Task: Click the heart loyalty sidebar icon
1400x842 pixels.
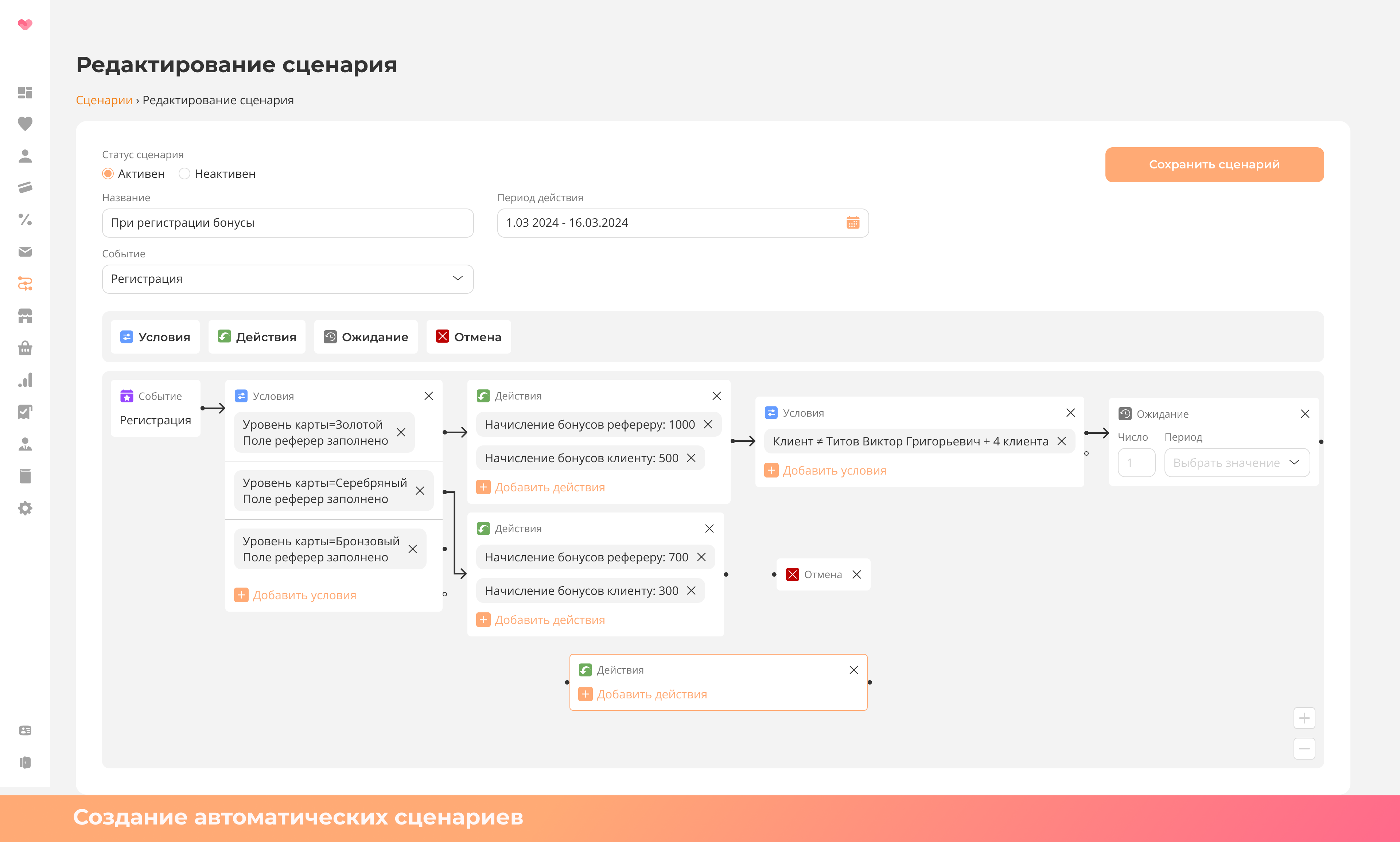Action: pyautogui.click(x=25, y=124)
